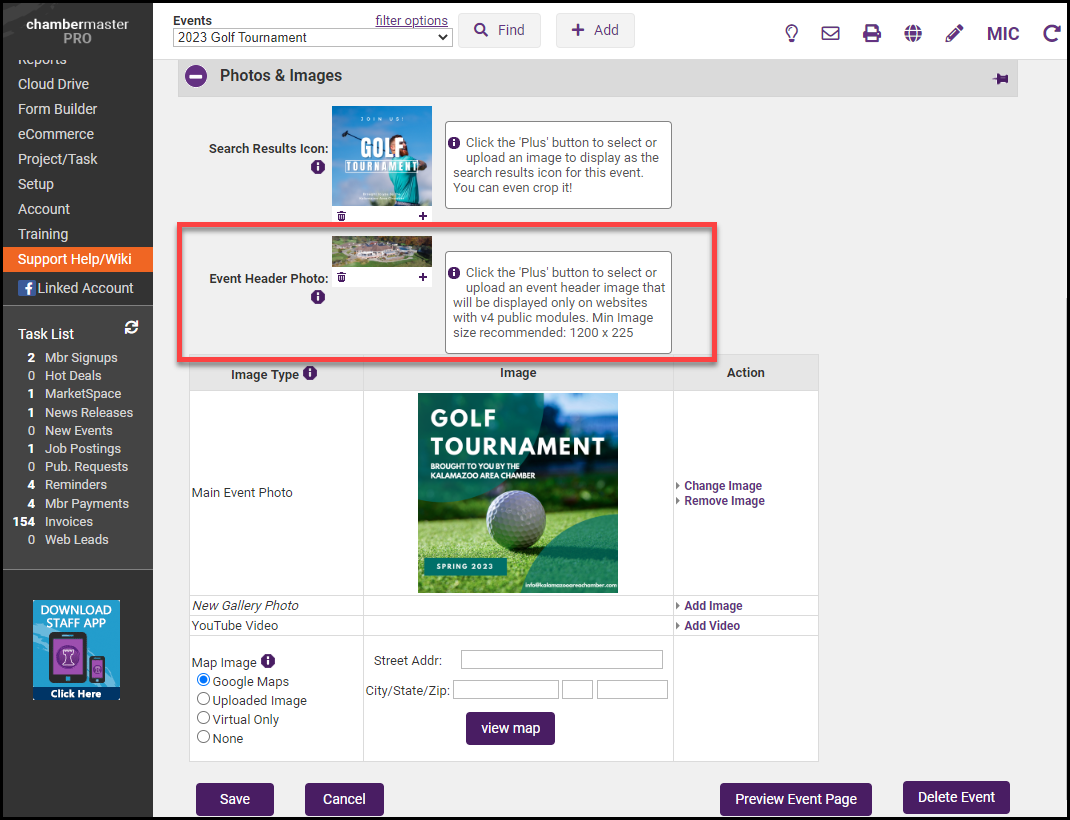Open Support Help/Wiki menu item
Screen dimensions: 1070x820
coord(74,259)
